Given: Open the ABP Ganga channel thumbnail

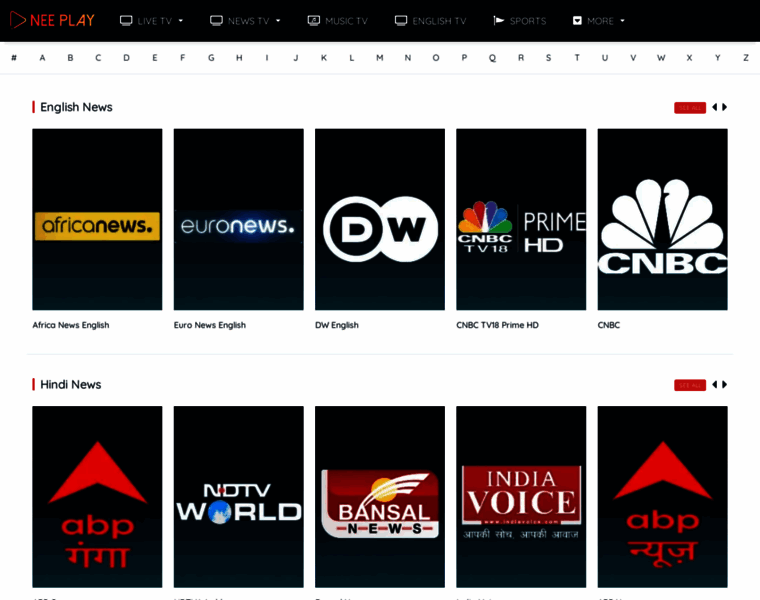Looking at the screenshot, I should [x=97, y=497].
